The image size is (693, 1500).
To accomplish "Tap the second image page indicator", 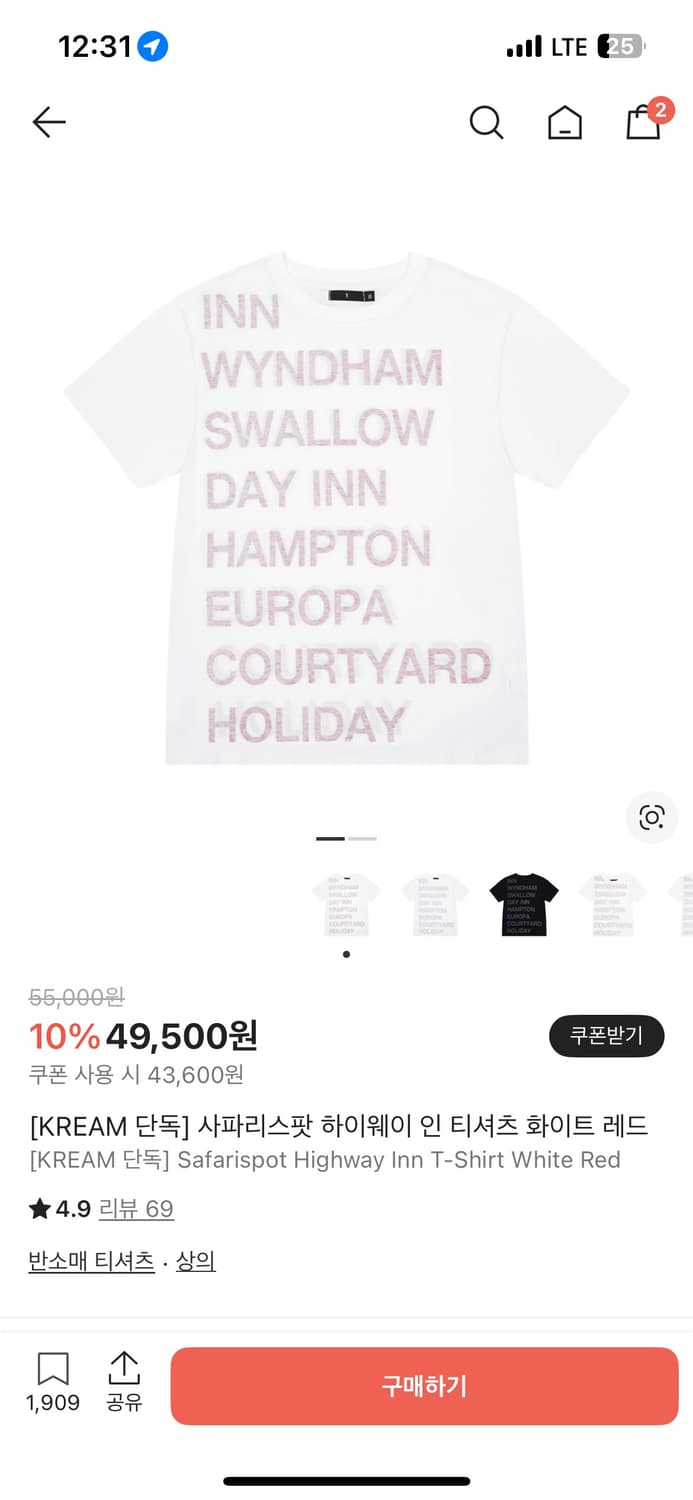I will click(362, 838).
